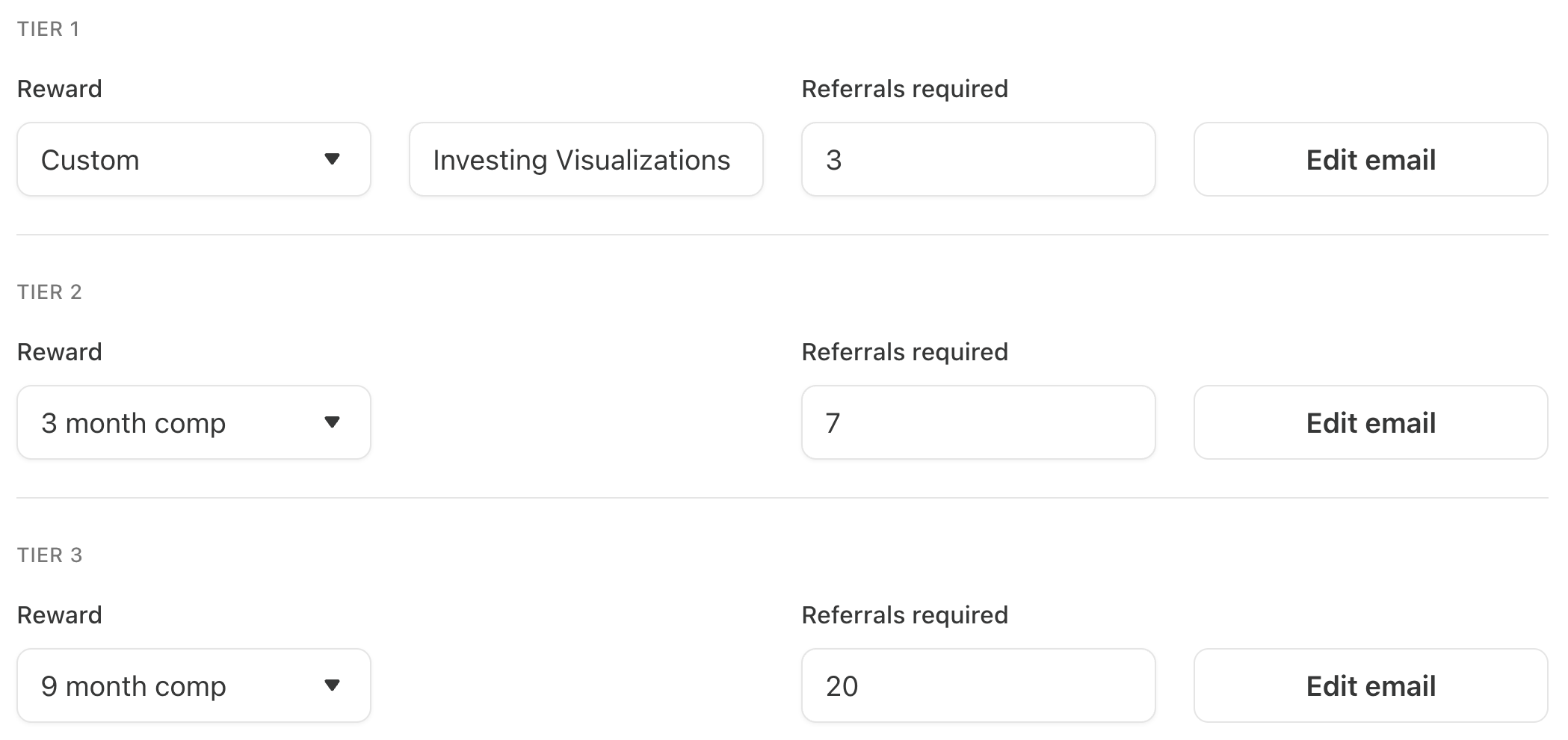This screenshot has width=1568, height=740.
Task: Click the Reward label under Tier 3
Action: click(60, 615)
